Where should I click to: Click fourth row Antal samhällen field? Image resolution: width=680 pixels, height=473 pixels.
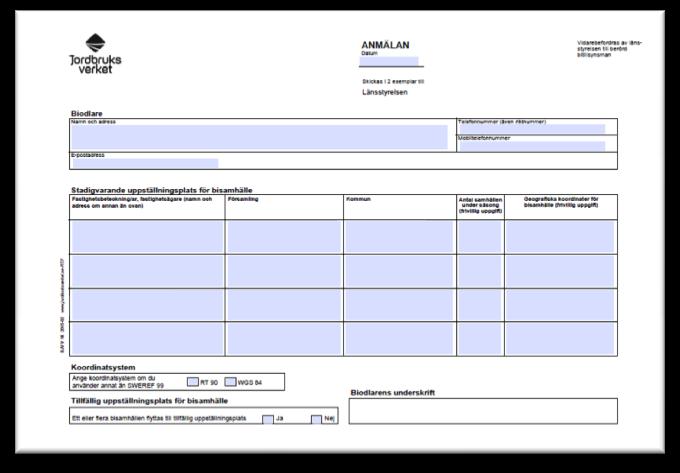(x=480, y=339)
